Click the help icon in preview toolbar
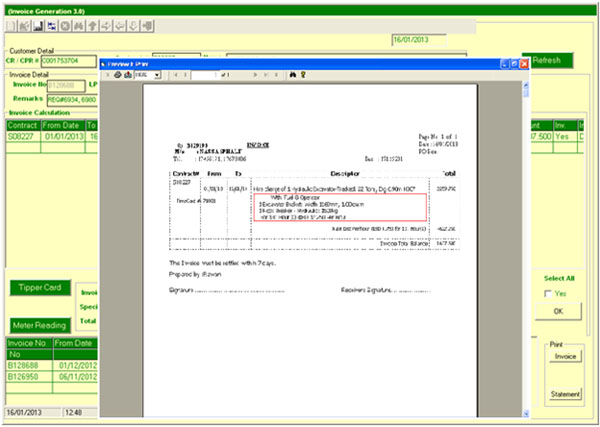 point(303,75)
